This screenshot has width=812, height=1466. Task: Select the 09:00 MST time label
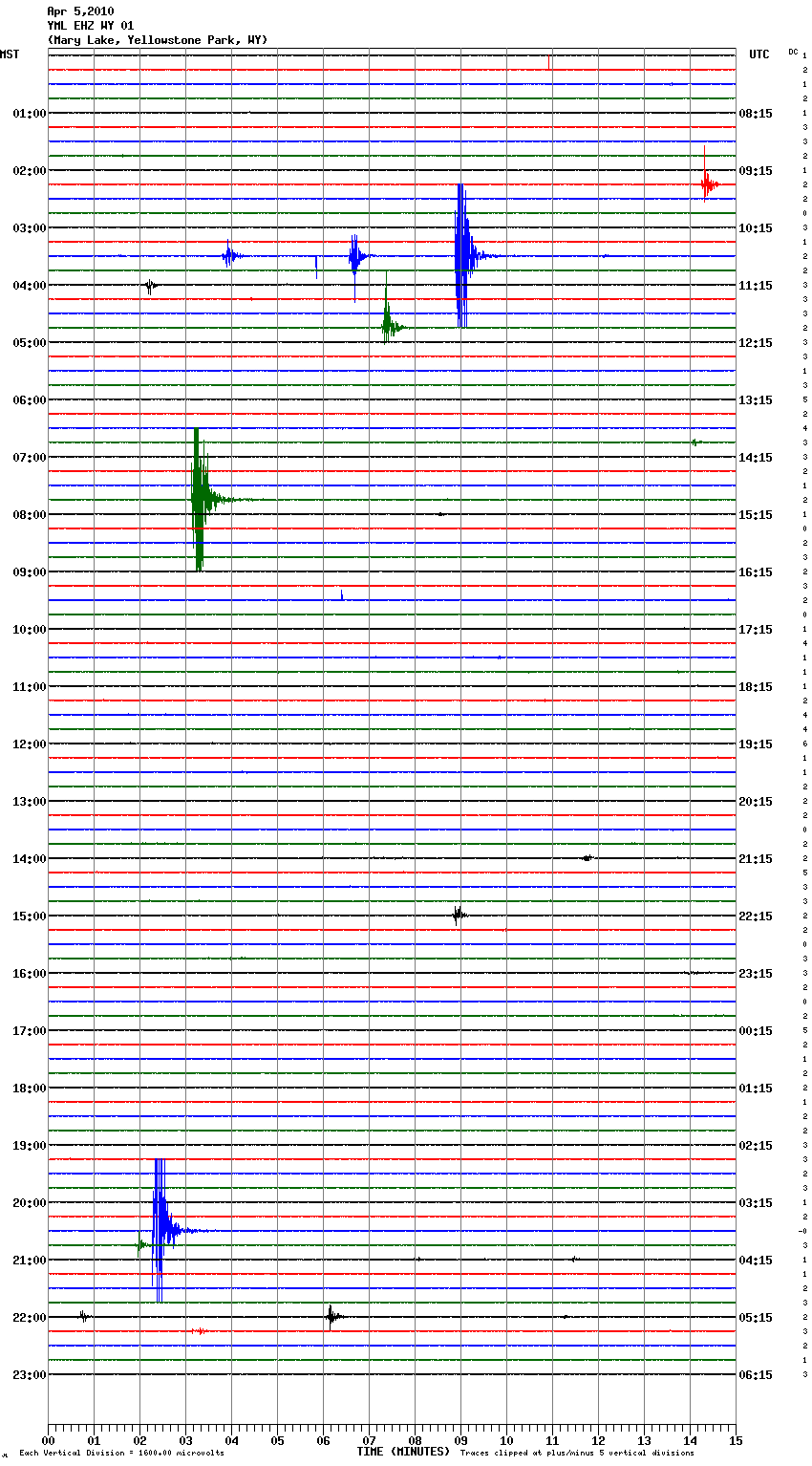[30, 572]
